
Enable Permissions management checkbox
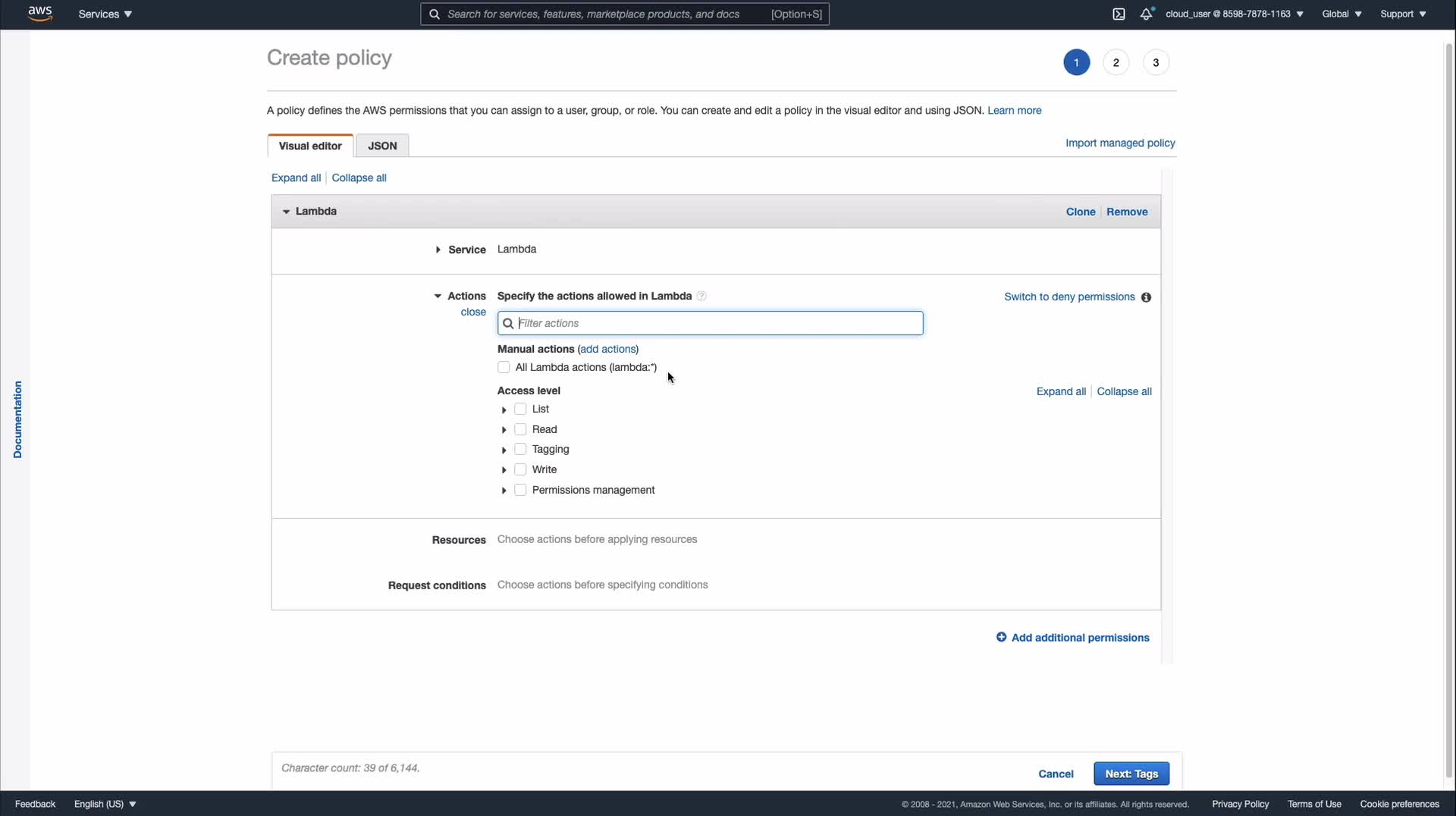(520, 490)
